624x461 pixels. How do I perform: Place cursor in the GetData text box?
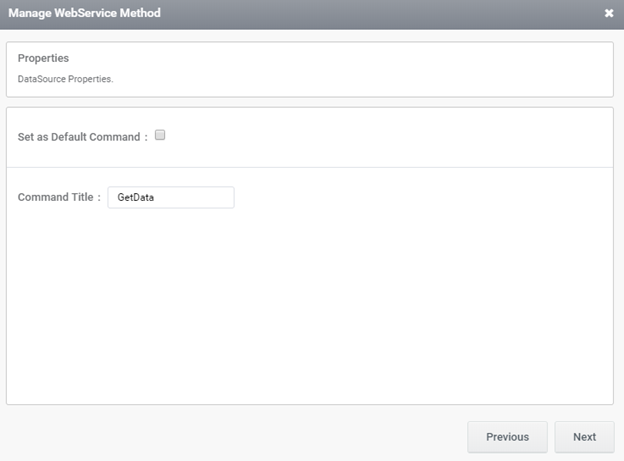coord(170,197)
